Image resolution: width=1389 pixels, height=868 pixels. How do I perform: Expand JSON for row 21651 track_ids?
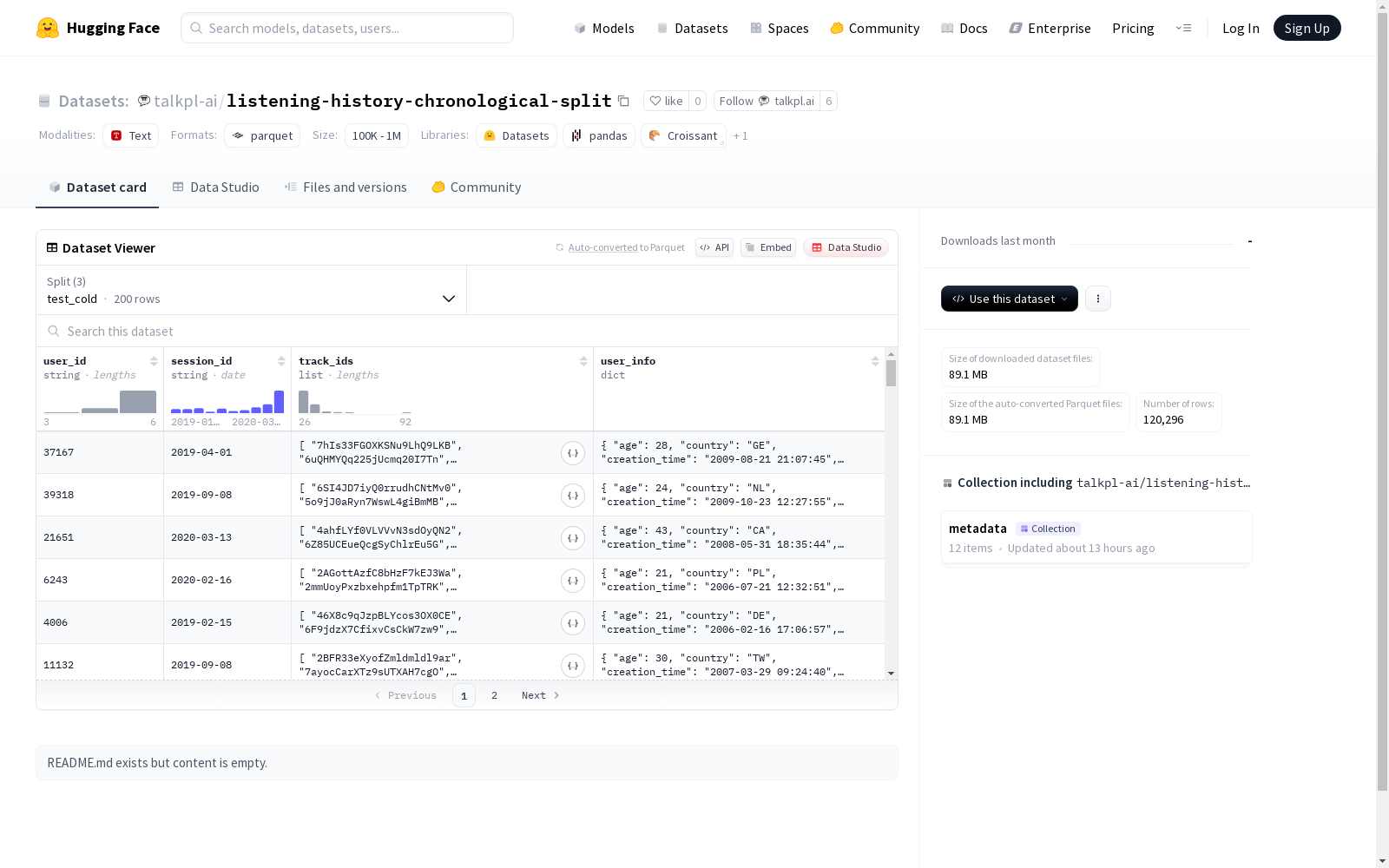coord(572,538)
